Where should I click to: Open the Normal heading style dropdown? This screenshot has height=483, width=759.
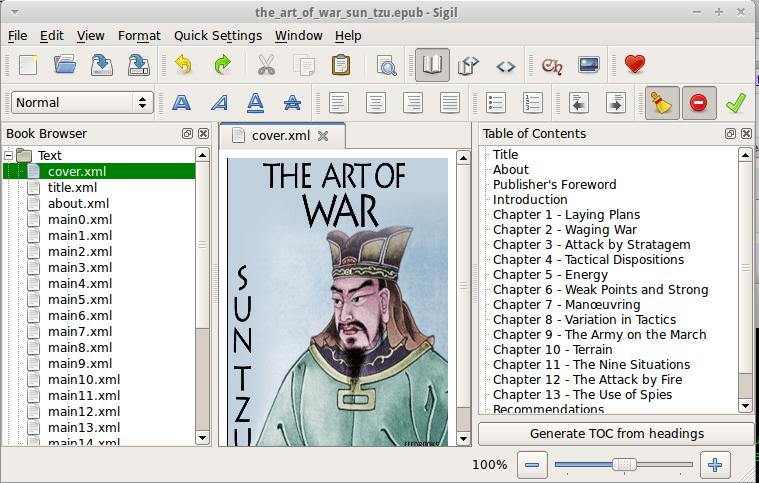pyautogui.click(x=82, y=102)
